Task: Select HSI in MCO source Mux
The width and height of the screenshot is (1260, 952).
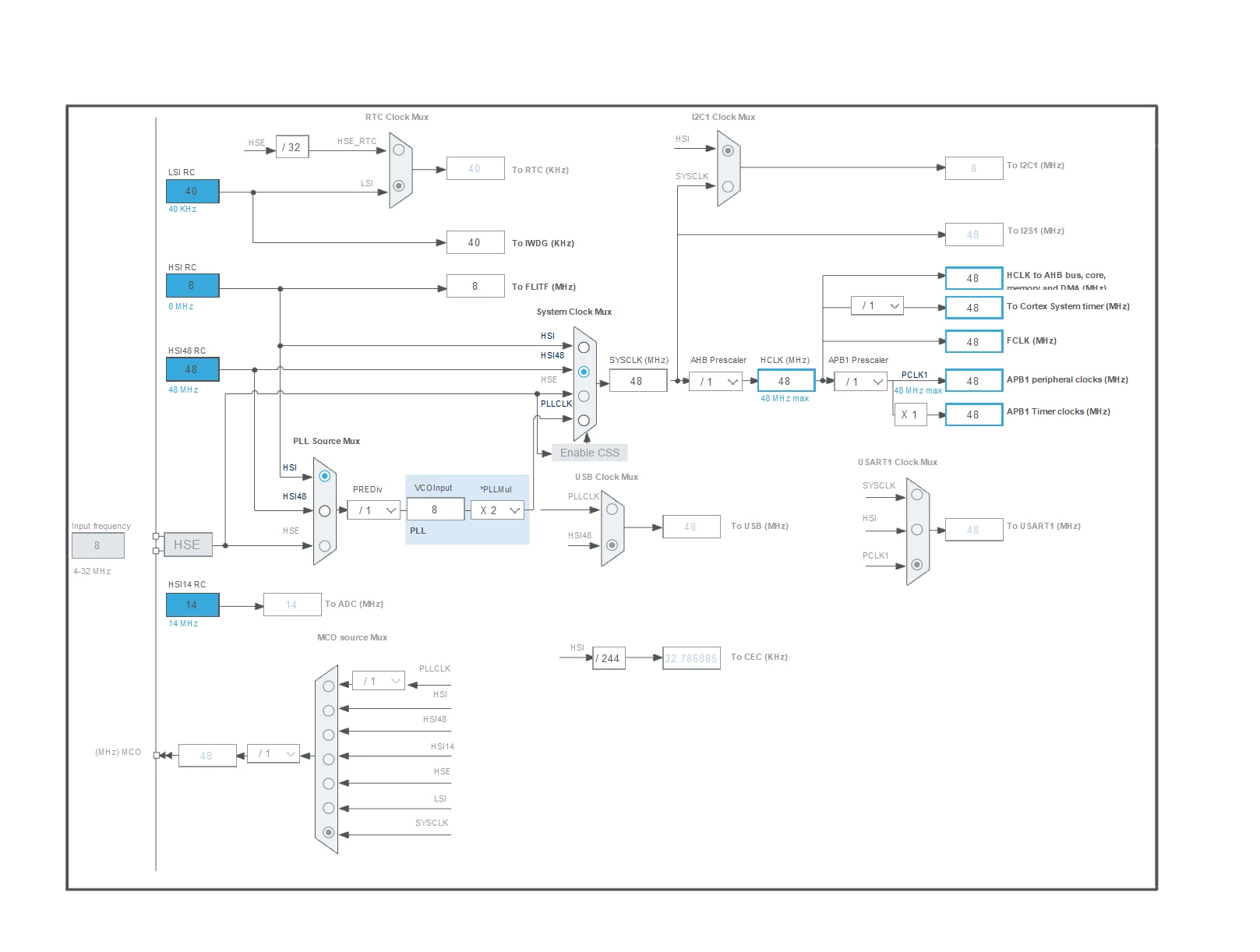Action: (x=329, y=710)
